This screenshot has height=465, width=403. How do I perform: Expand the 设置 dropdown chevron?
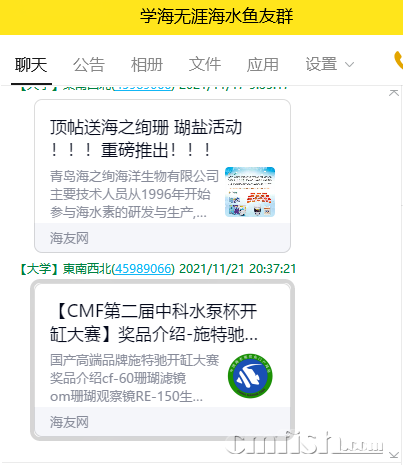(349, 64)
